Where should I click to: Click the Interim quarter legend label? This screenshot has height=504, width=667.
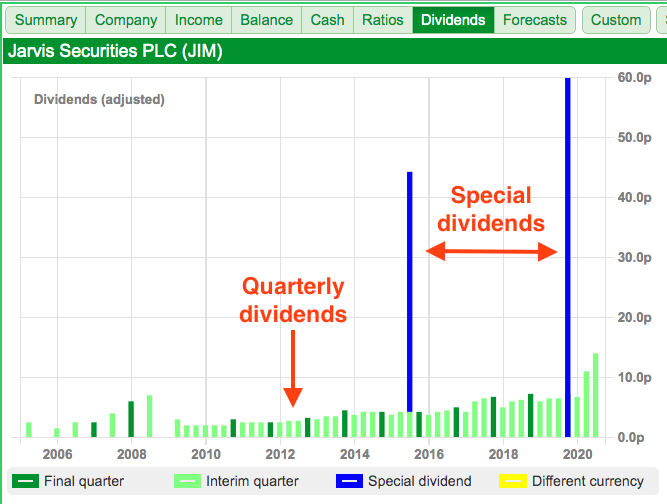tap(252, 481)
